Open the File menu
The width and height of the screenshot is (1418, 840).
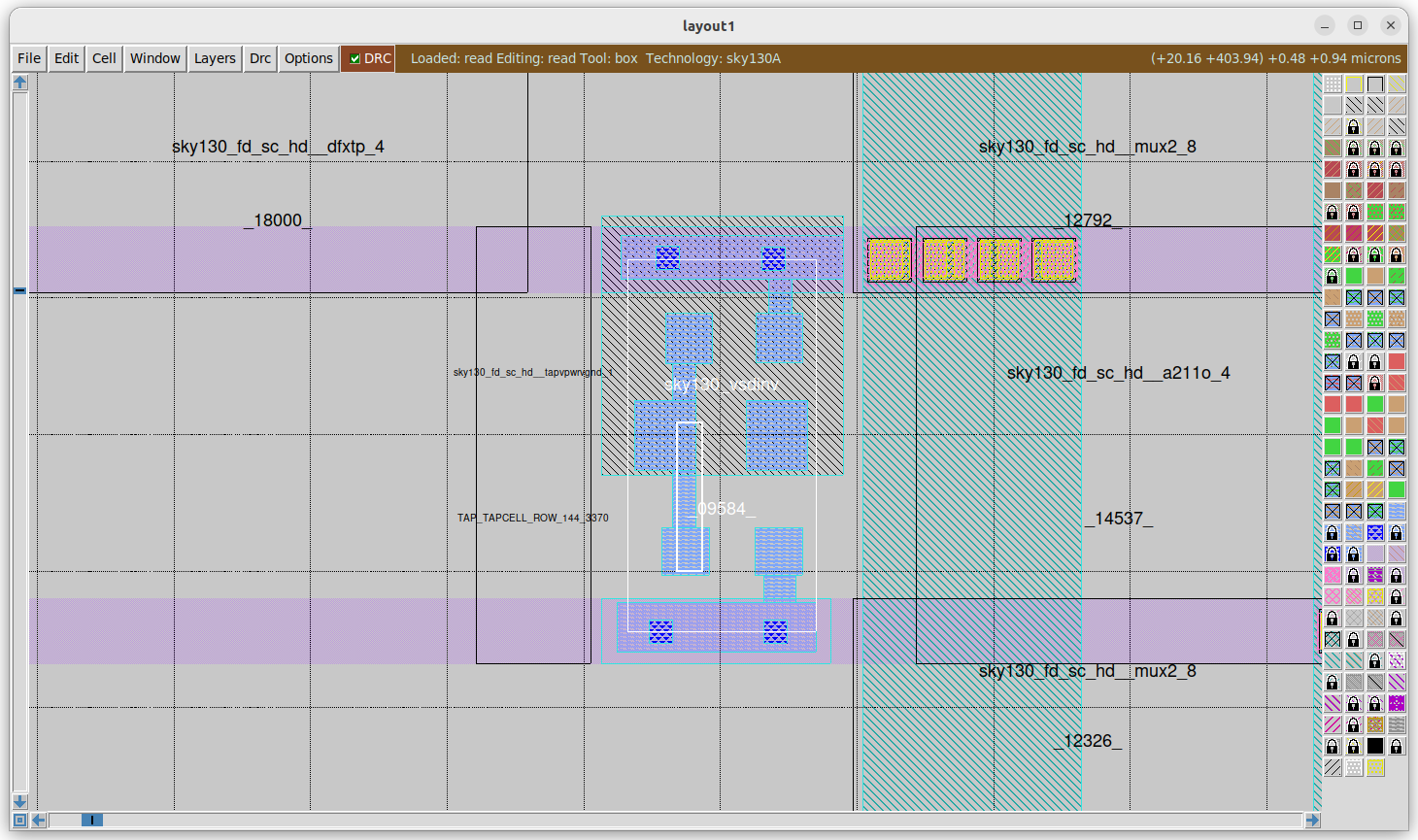click(x=29, y=58)
